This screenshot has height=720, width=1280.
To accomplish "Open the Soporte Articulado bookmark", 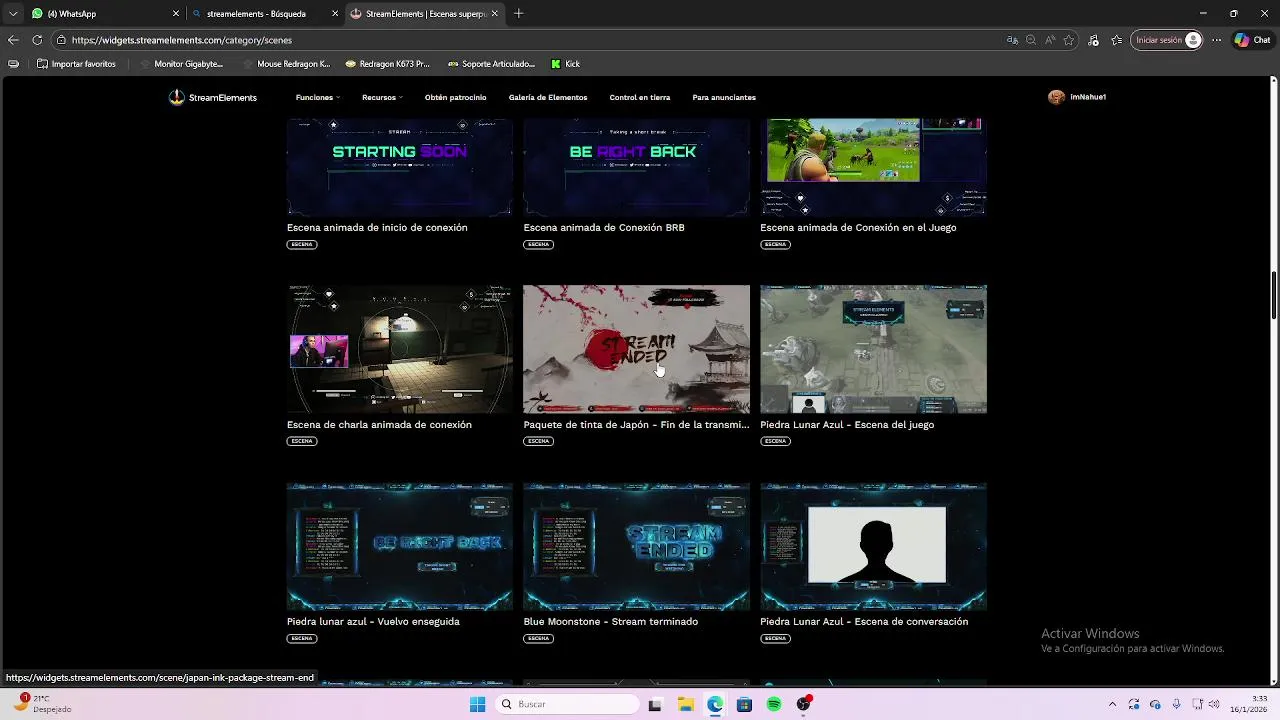I will click(x=491, y=64).
